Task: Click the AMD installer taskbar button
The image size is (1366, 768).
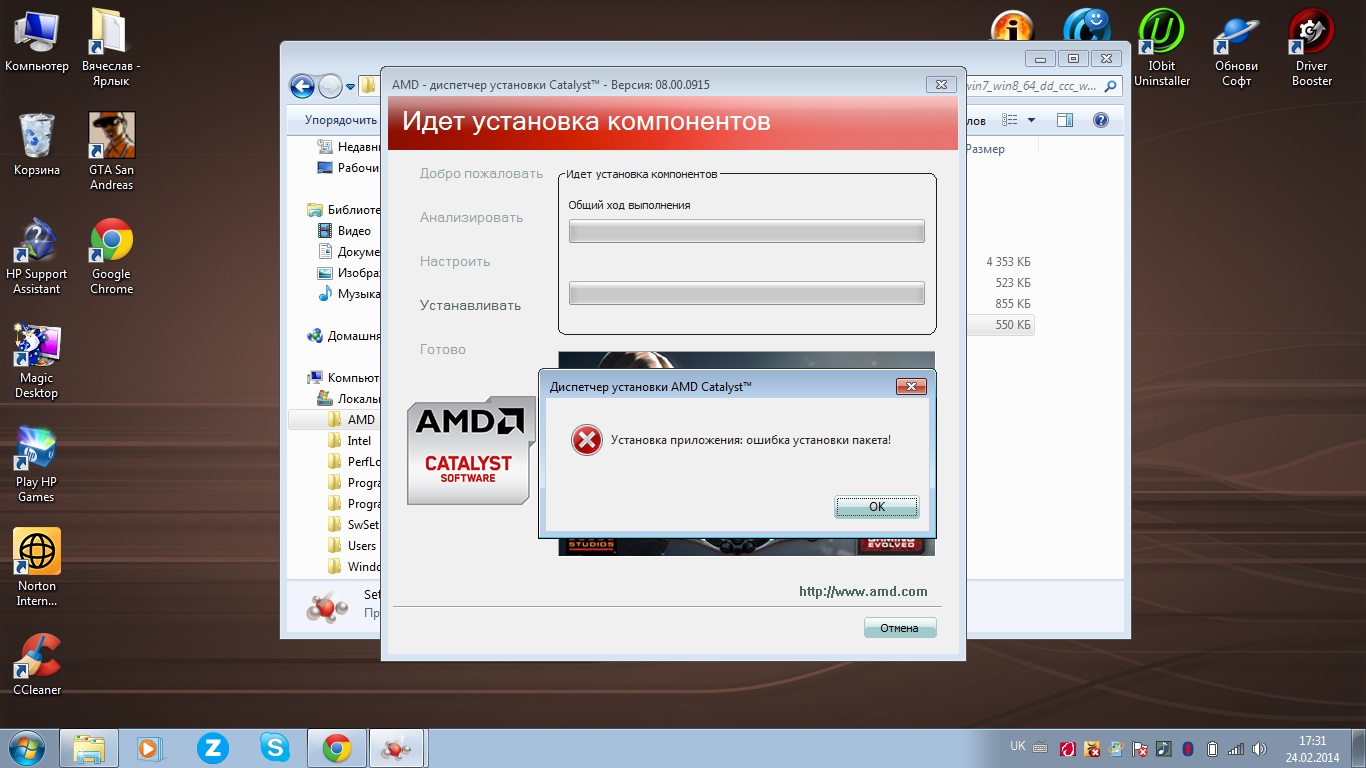Action: pyautogui.click(x=398, y=748)
